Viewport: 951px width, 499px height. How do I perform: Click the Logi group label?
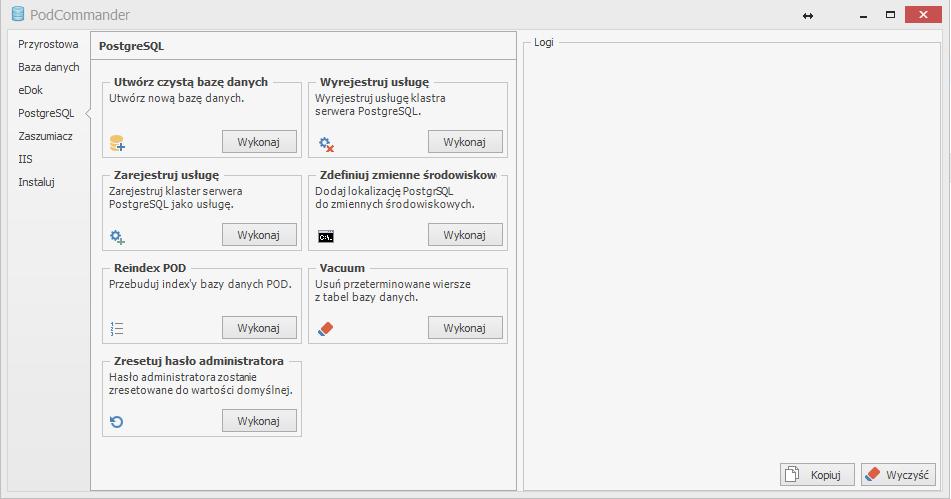click(x=543, y=42)
